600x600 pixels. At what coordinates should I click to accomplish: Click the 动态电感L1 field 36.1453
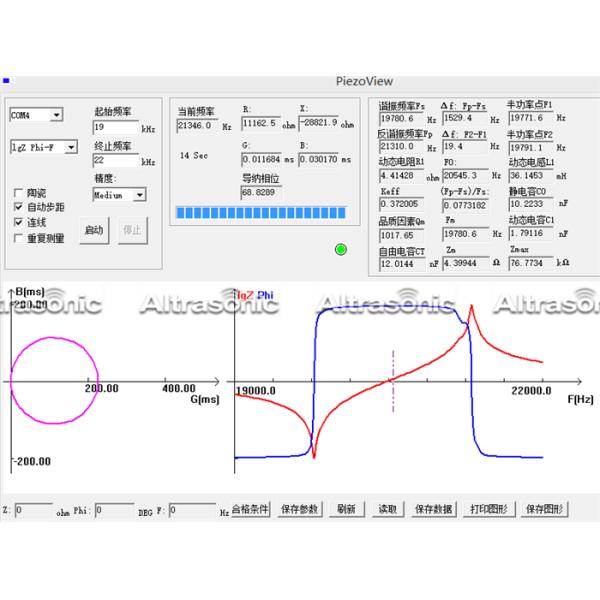(x=531, y=176)
